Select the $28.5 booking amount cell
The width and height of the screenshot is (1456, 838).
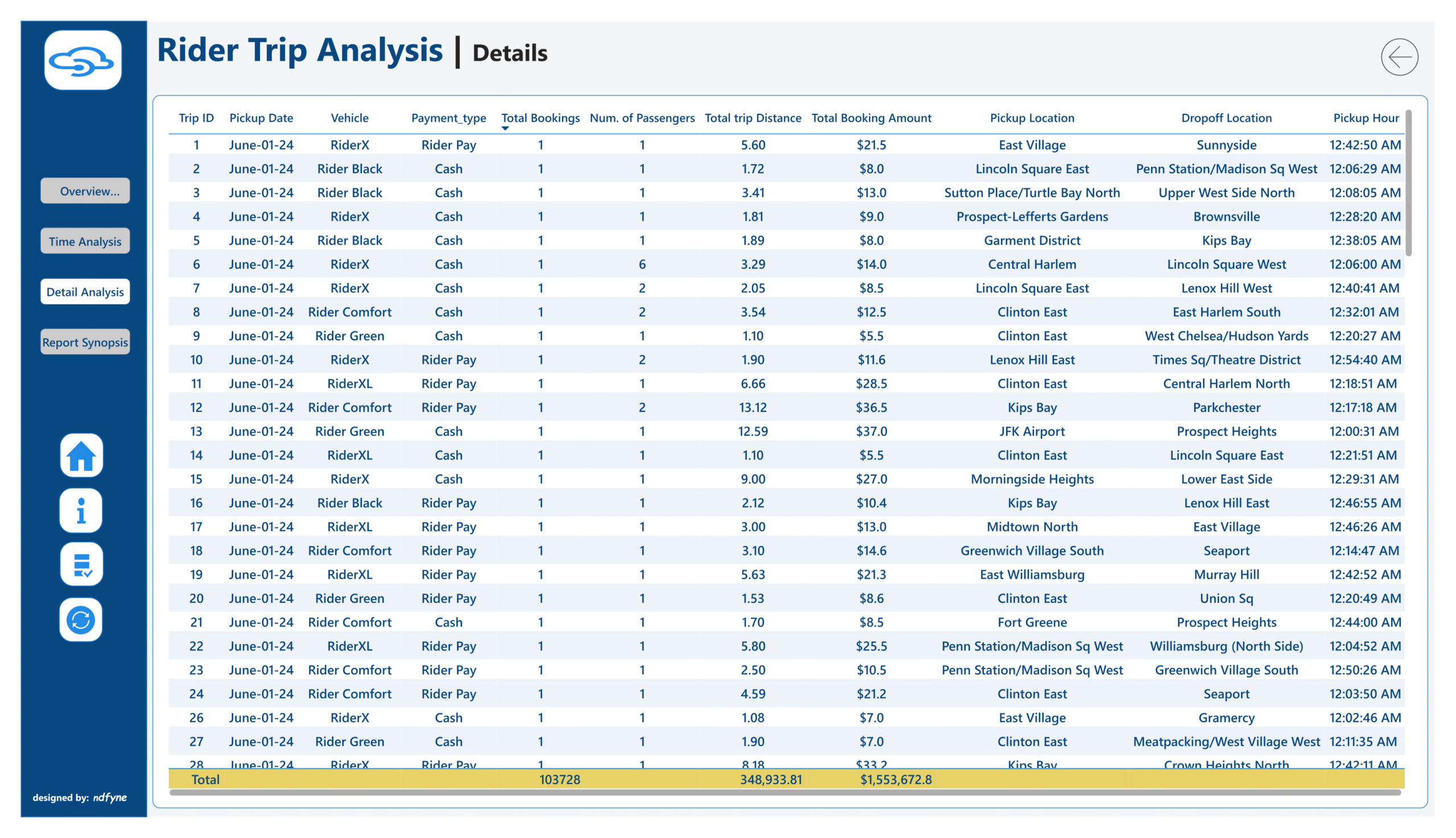coord(871,384)
